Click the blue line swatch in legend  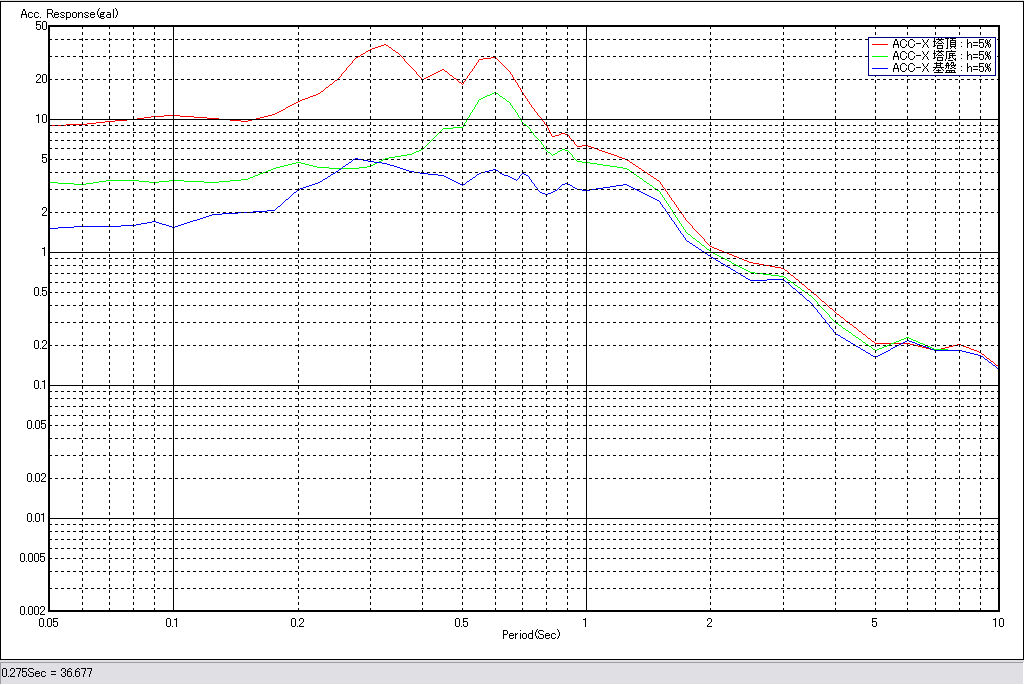879,68
